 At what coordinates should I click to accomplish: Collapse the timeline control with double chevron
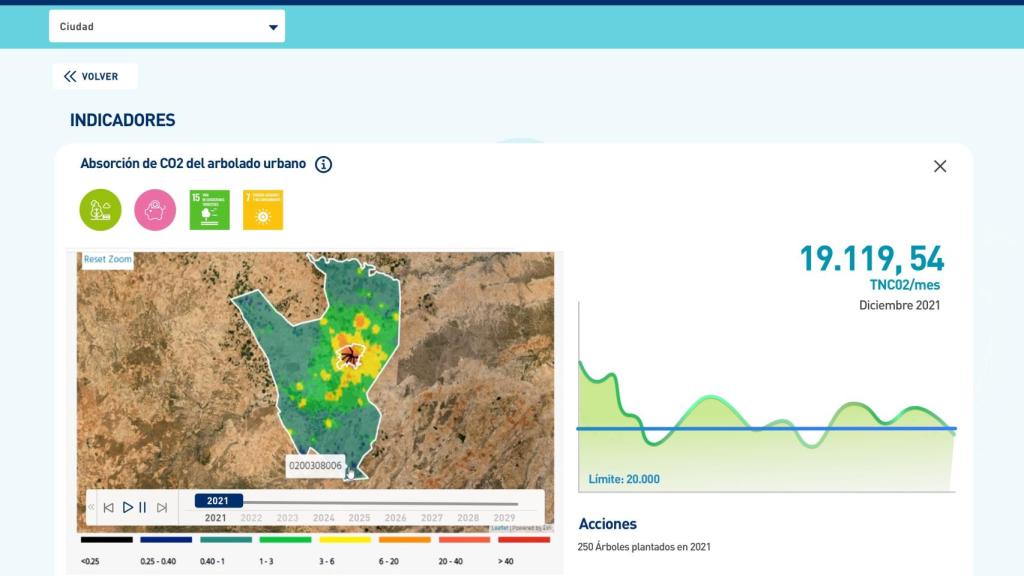click(92, 508)
